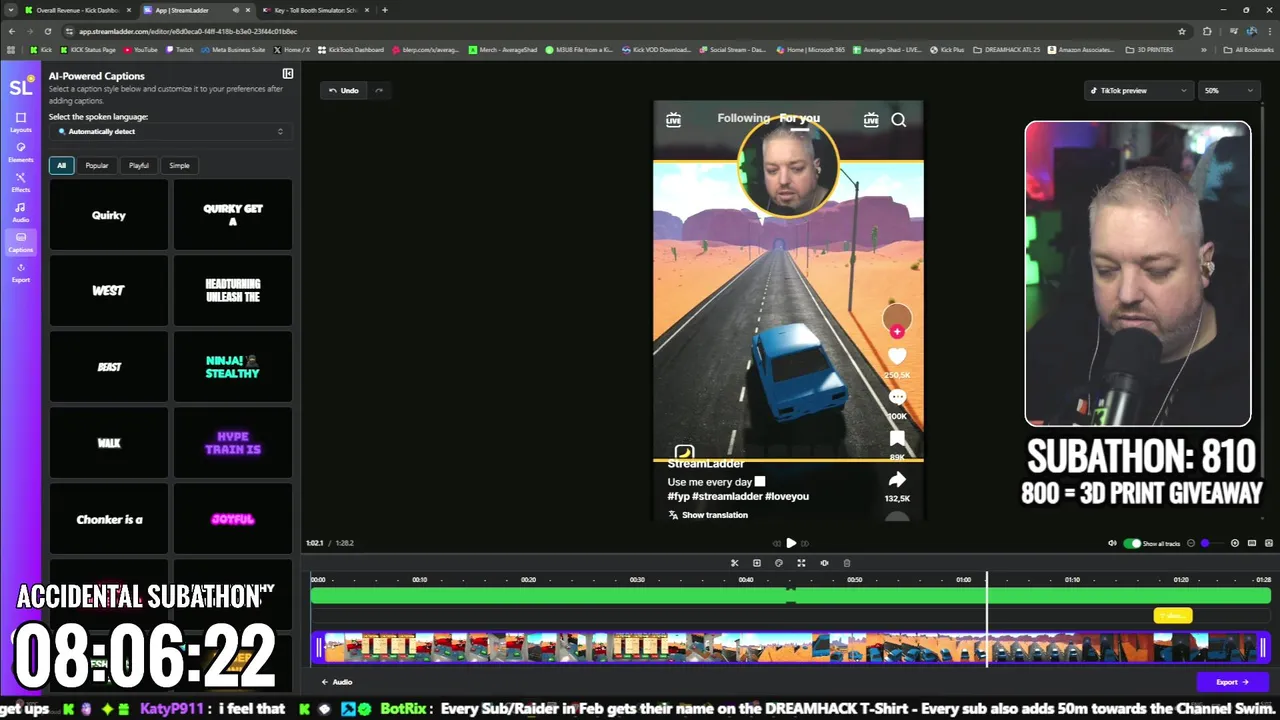Screen dimensions: 1280x720
Task: Choose the Chonker is a caption style
Action: (109, 519)
